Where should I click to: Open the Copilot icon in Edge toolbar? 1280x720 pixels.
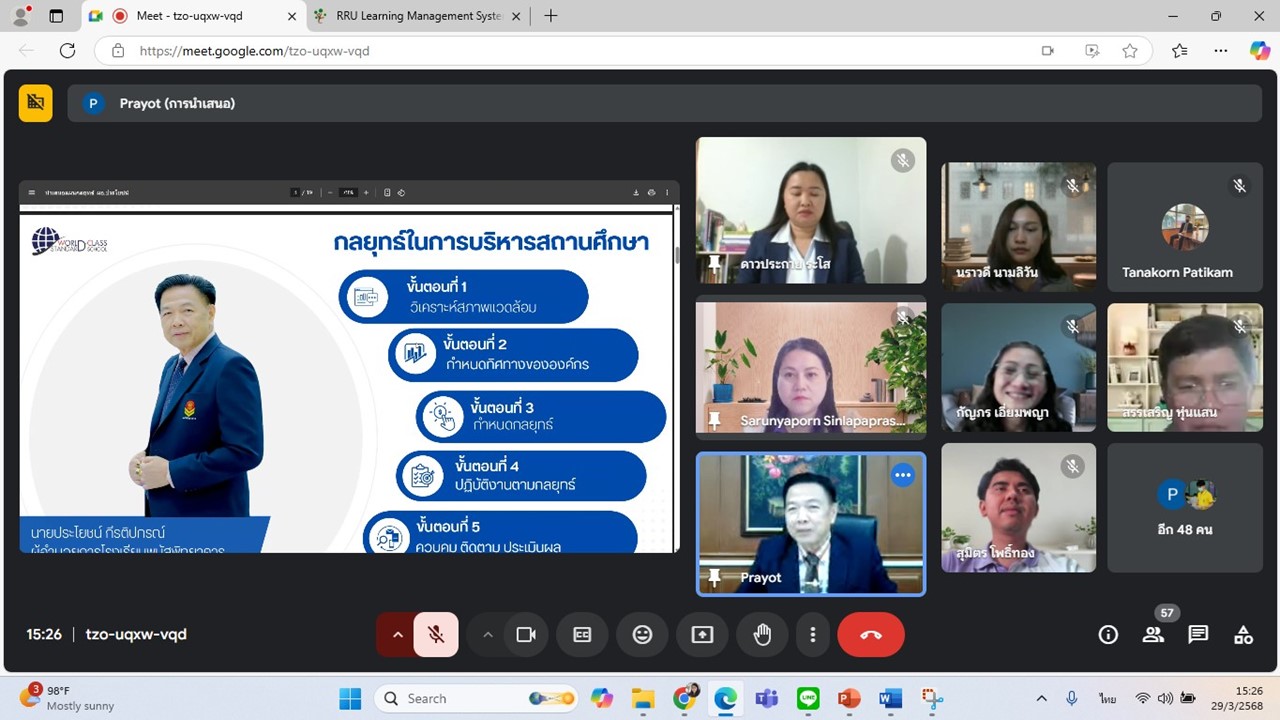tap(1259, 51)
